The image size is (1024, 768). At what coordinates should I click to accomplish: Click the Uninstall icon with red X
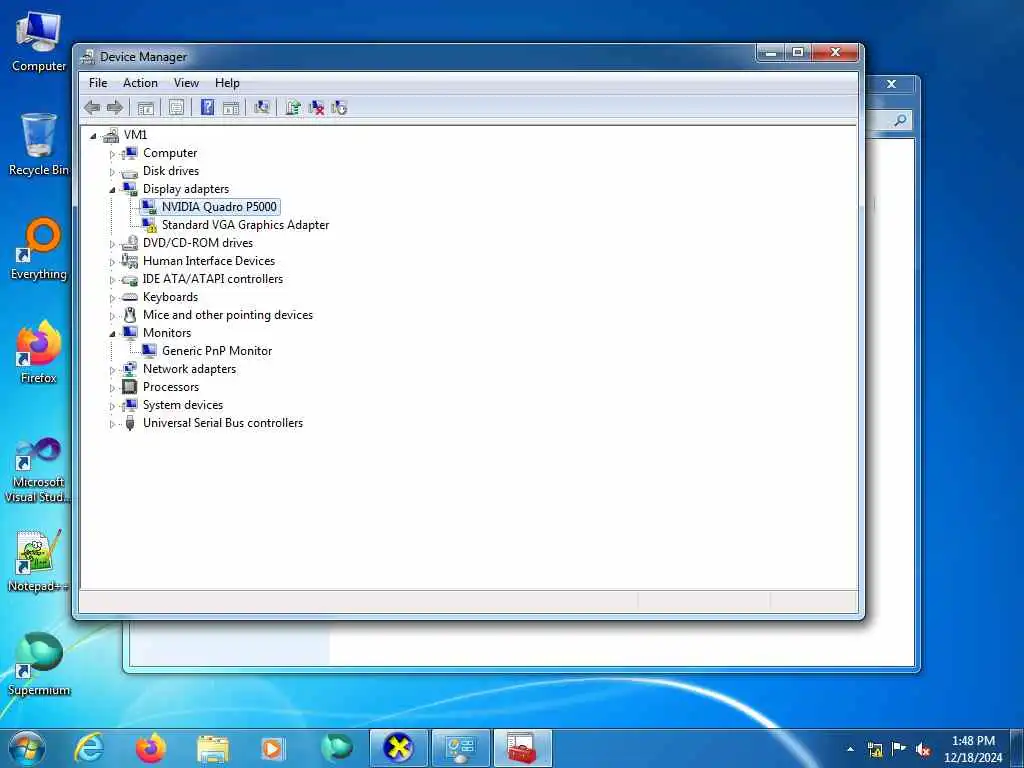[x=316, y=108]
